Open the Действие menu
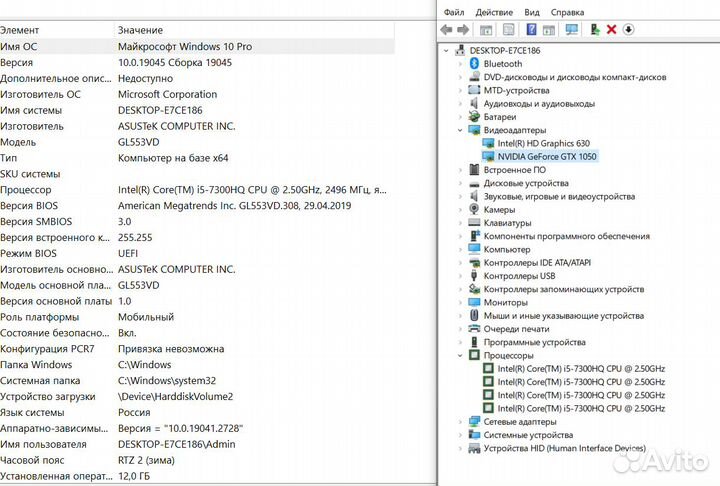The image size is (720, 486). coord(494,12)
